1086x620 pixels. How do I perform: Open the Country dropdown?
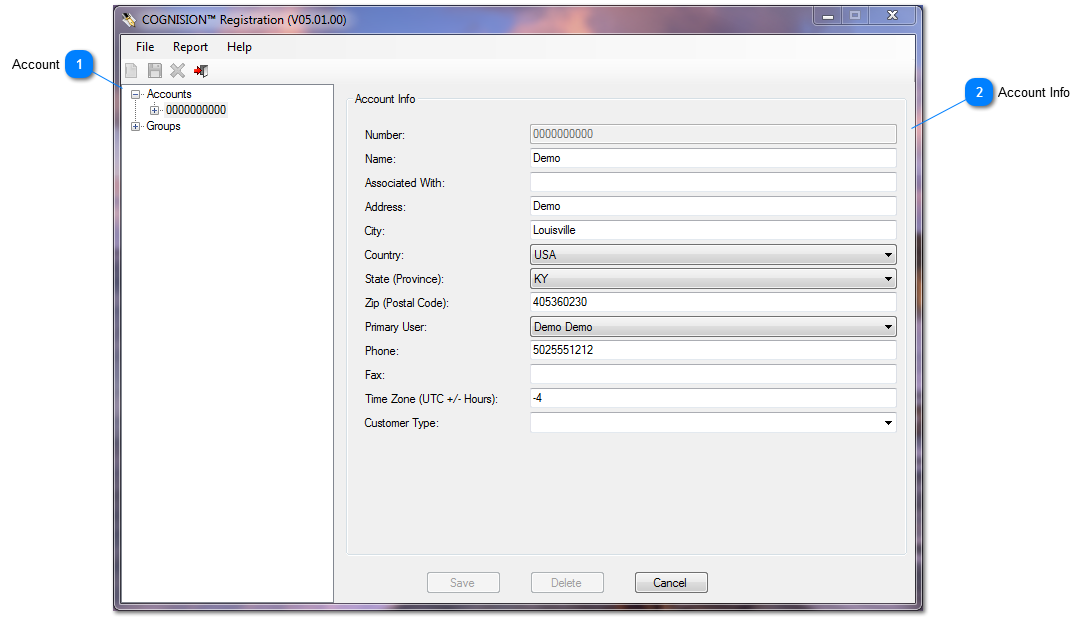click(888, 255)
